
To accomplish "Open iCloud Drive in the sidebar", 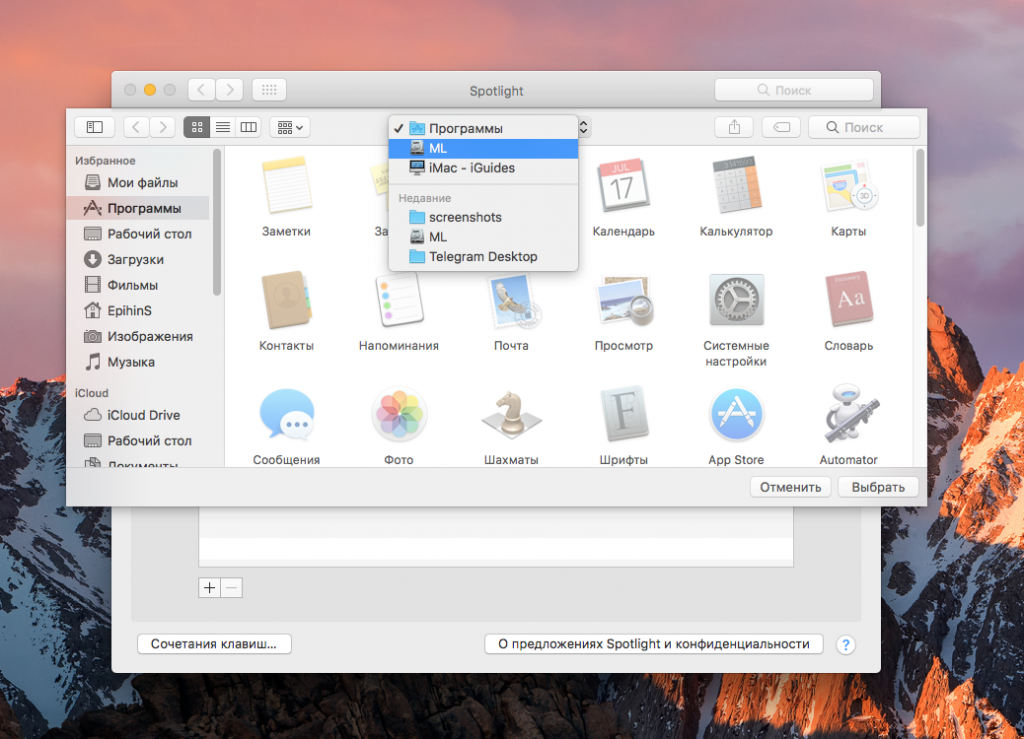I will [138, 415].
